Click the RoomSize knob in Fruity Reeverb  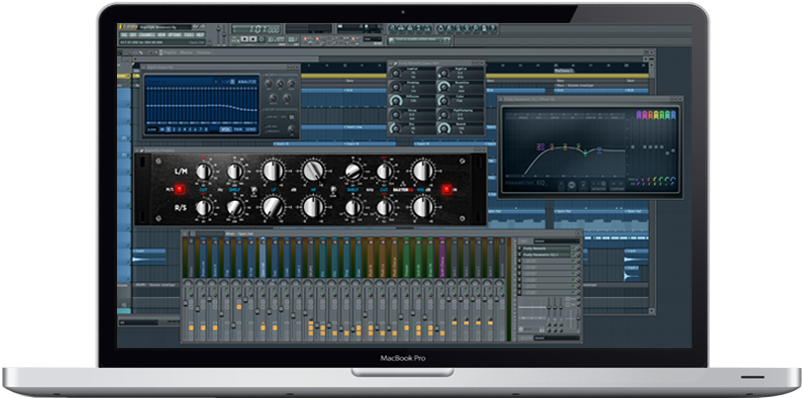[x=444, y=87]
